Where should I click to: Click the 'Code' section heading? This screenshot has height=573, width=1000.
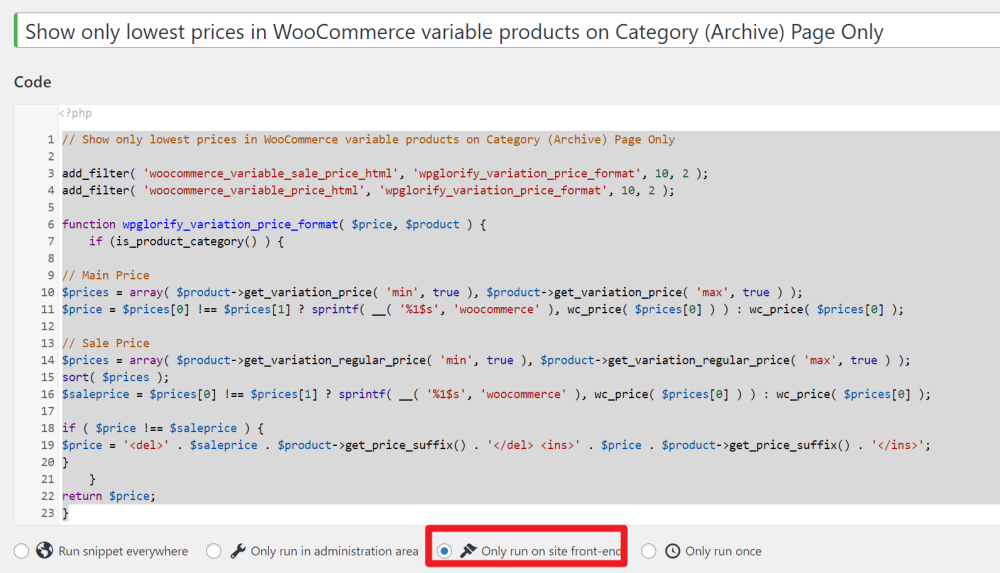pyautogui.click(x=33, y=82)
